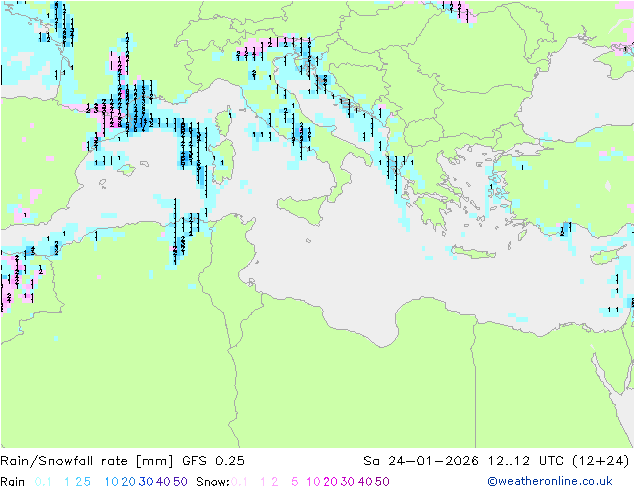Click the weatheronline.co.uk copyright link

coord(550,481)
